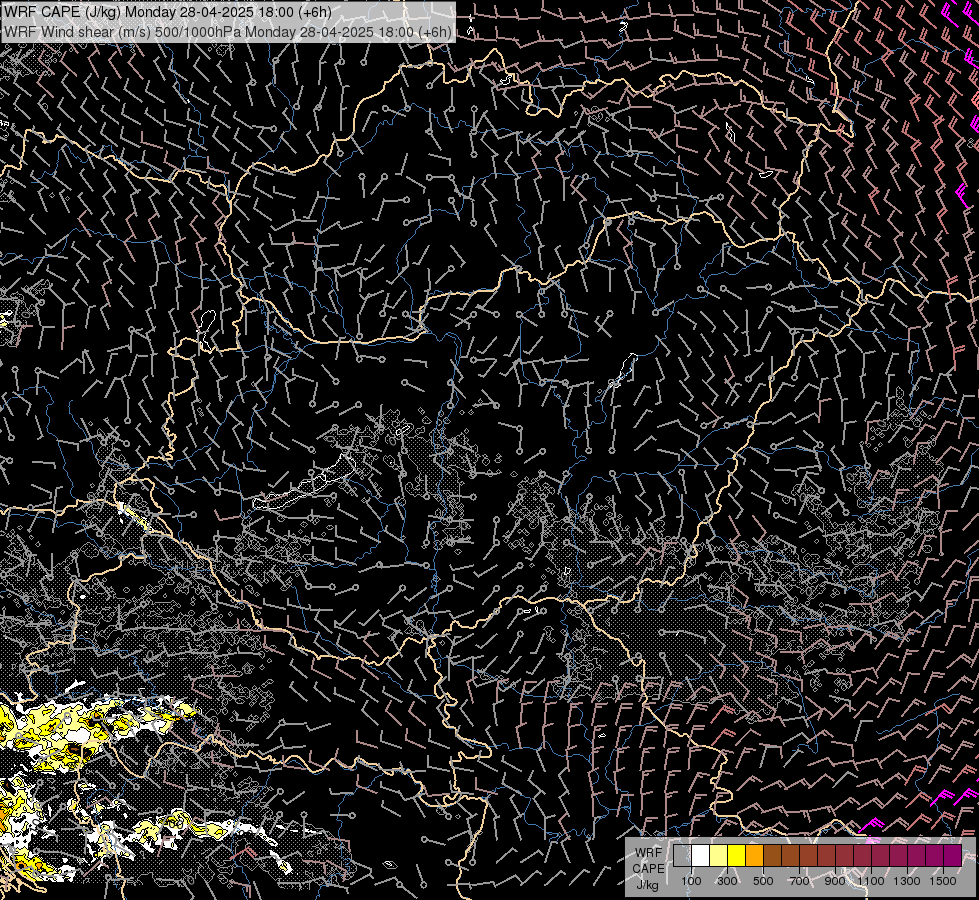The image size is (979, 900).
Task: Click the WRF Wind shear title line
Action: pos(228,32)
